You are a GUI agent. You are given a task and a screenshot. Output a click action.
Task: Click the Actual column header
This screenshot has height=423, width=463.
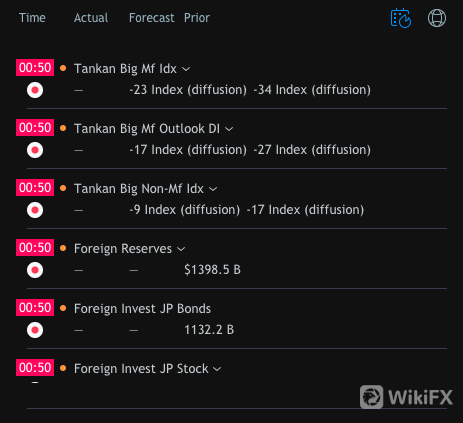pyautogui.click(x=91, y=18)
